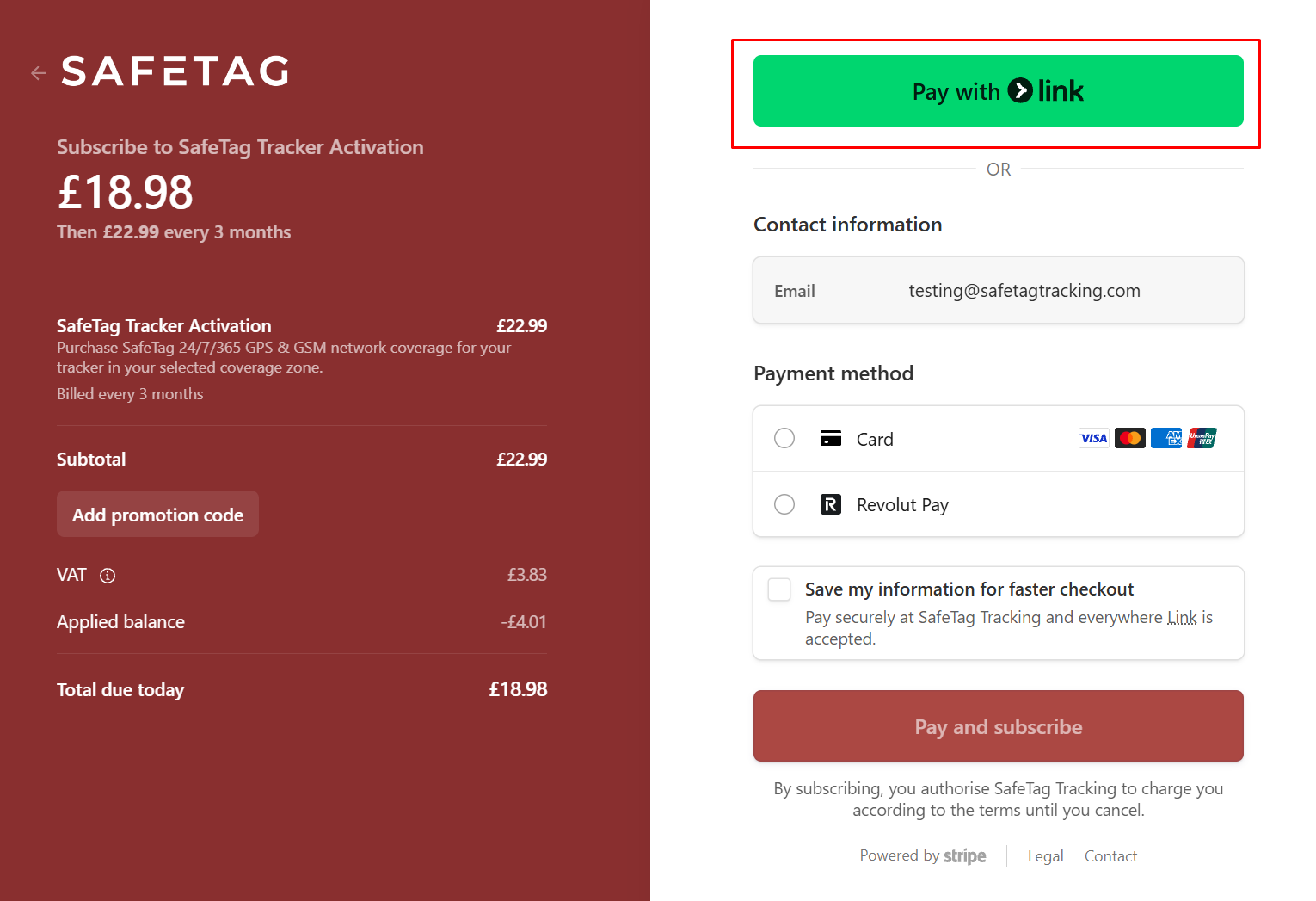The height and width of the screenshot is (901, 1316).
Task: Open the Legal link in footer
Action: point(1045,856)
